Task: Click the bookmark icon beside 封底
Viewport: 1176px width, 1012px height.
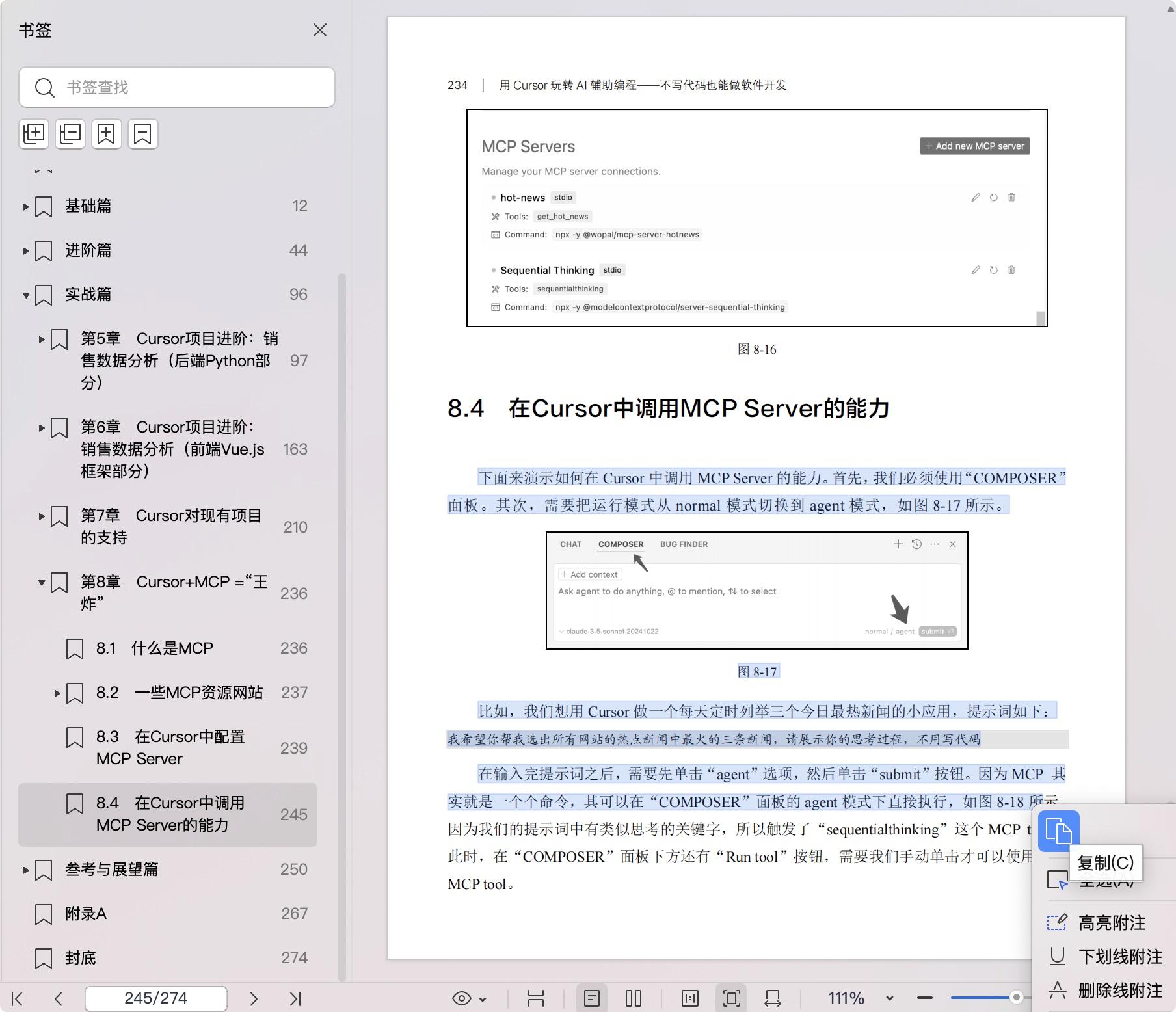Action: click(x=44, y=958)
